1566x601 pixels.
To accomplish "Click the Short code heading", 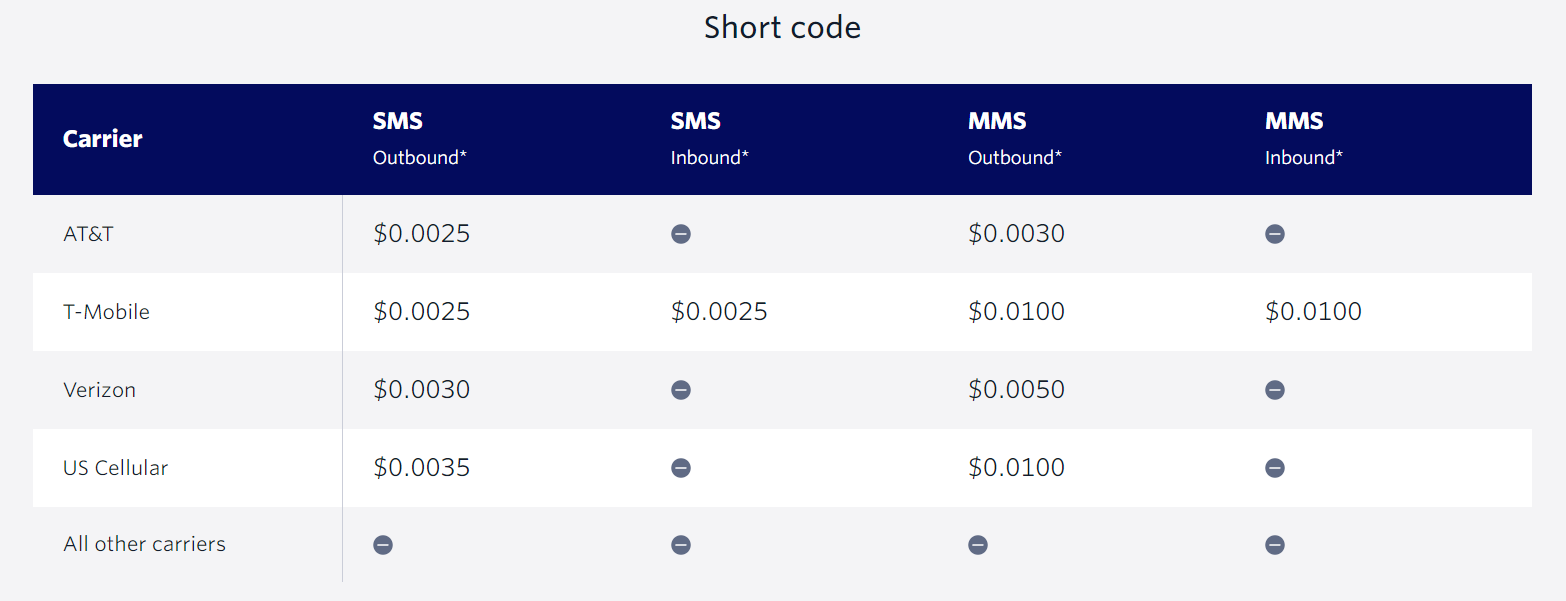I will pos(782,27).
